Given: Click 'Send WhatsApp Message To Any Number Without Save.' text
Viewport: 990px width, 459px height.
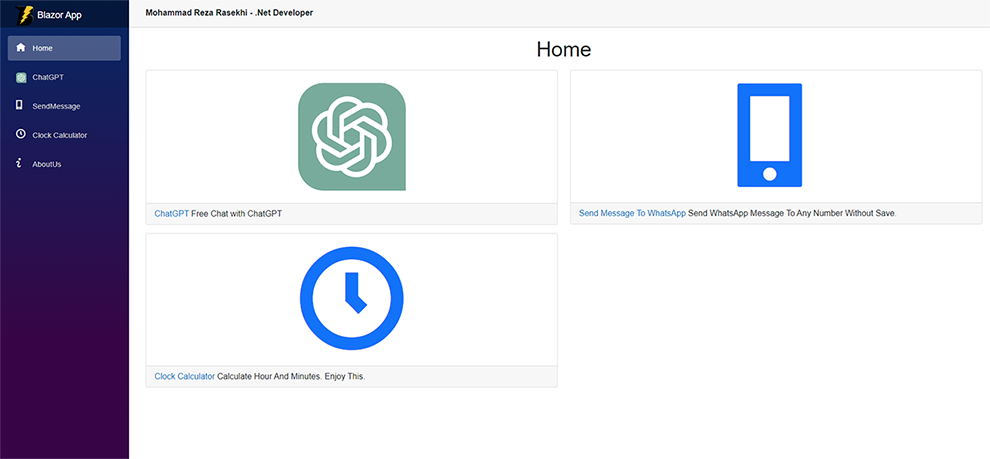Looking at the screenshot, I should 792,213.
